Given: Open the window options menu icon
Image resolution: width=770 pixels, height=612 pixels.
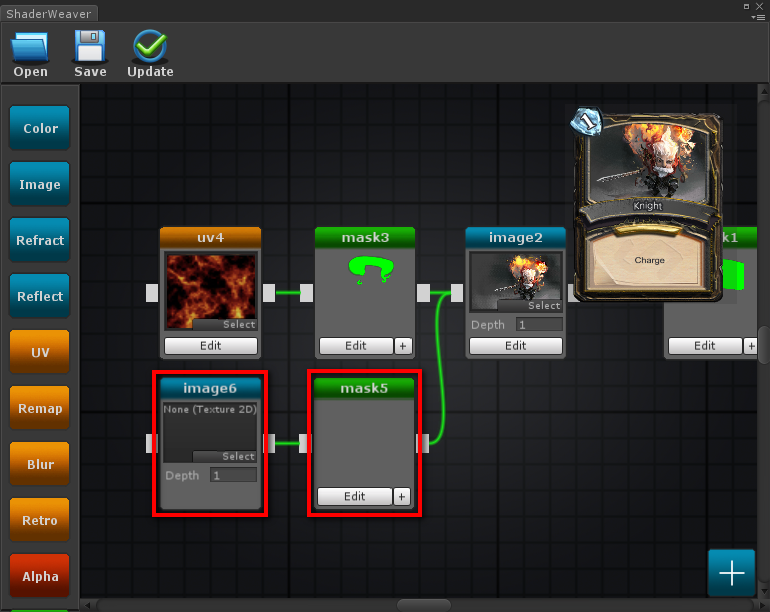Looking at the screenshot, I should coord(758,17).
